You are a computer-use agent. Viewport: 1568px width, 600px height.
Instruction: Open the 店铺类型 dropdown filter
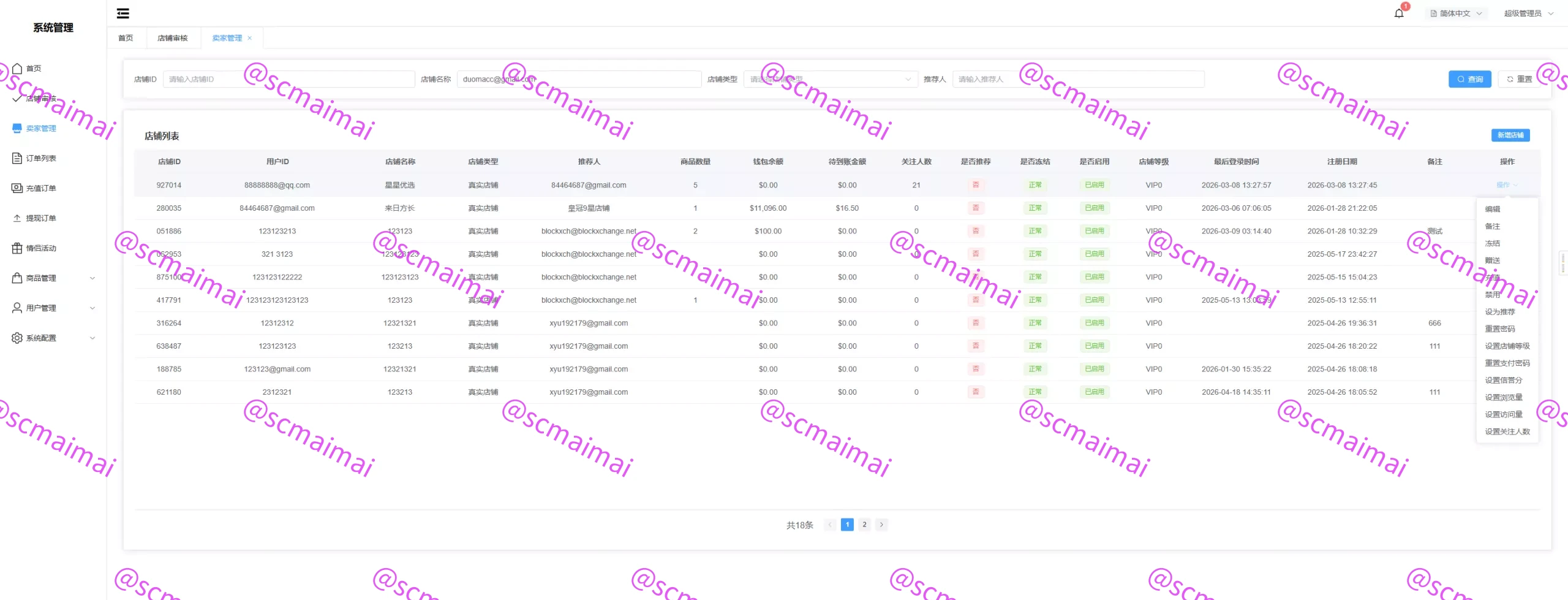831,80
